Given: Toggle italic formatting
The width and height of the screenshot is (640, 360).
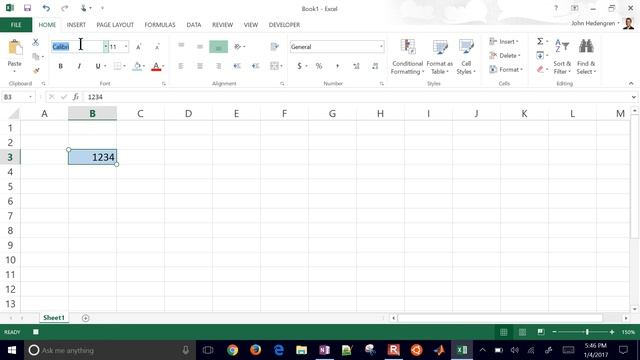Looking at the screenshot, I should (x=79, y=66).
